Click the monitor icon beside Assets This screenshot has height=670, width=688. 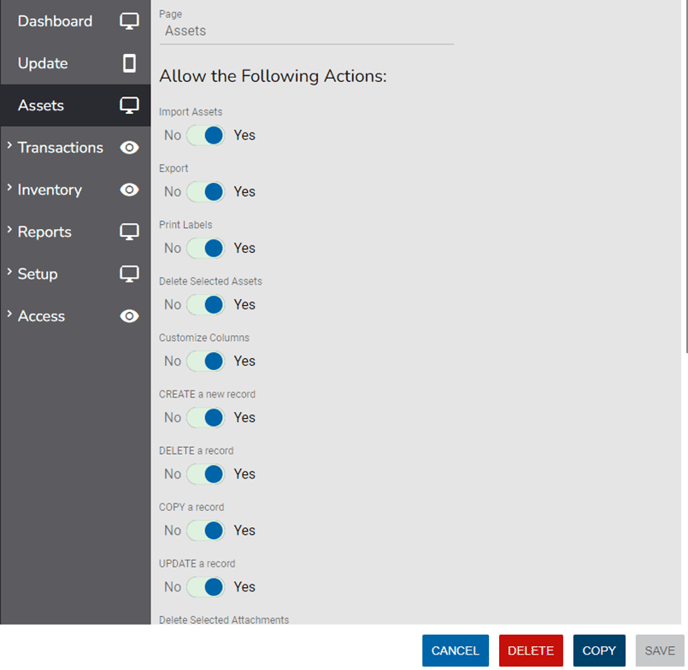click(129, 105)
